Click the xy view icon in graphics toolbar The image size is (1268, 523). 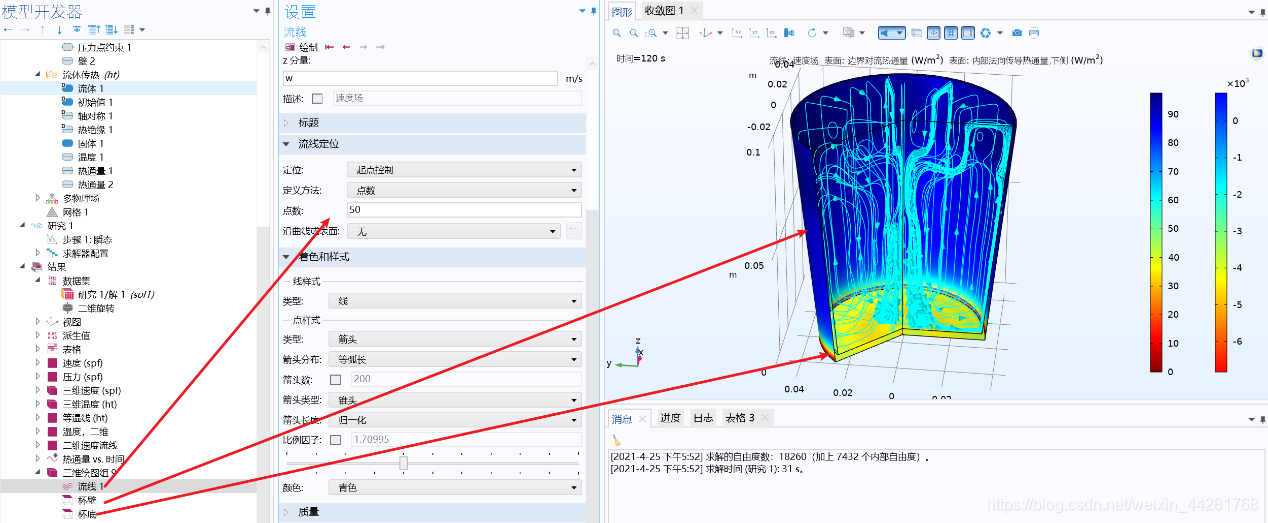737,33
